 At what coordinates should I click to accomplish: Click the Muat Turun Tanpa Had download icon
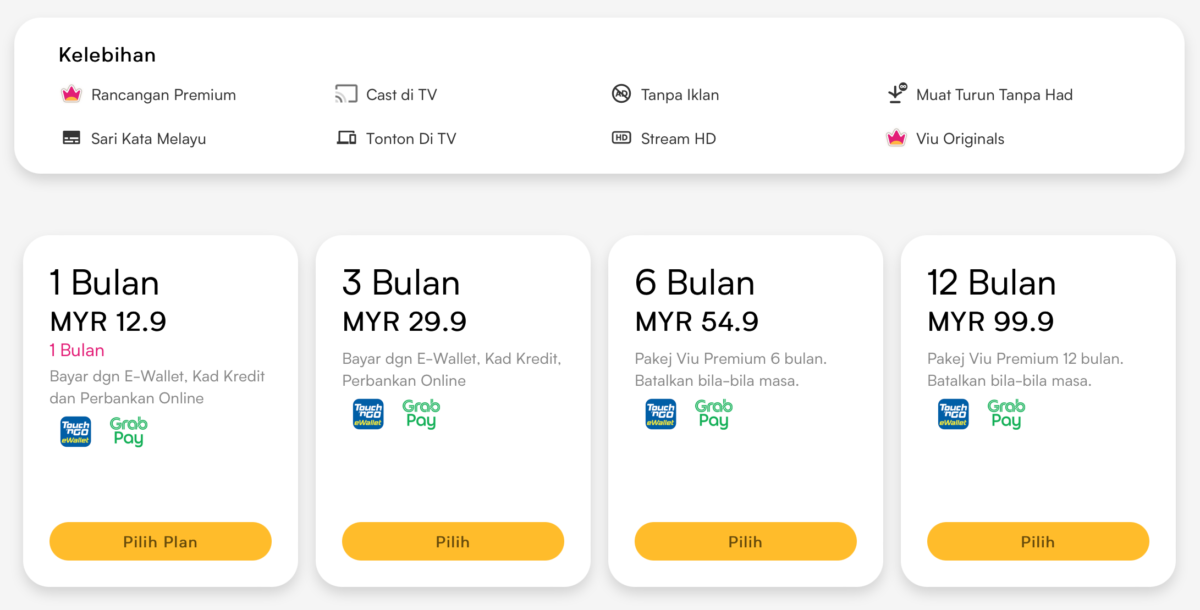coord(896,95)
